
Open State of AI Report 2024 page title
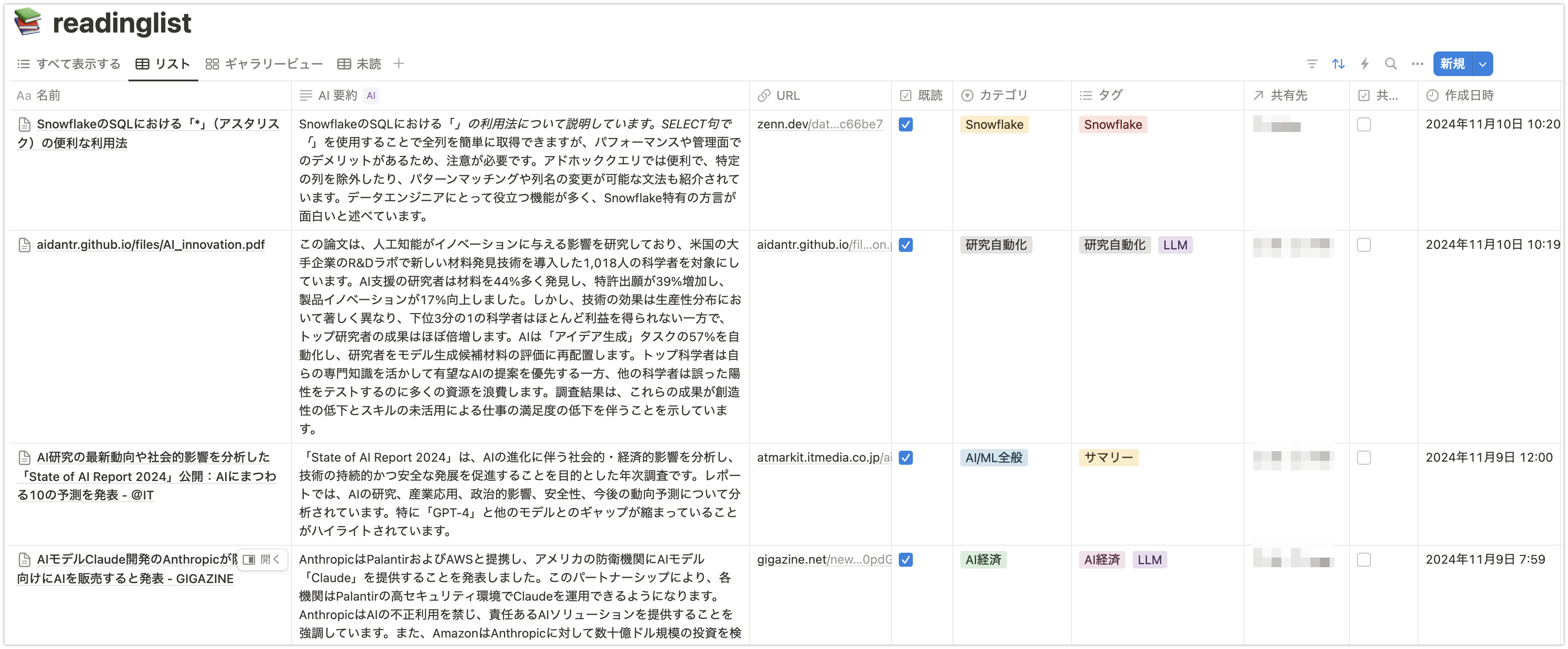point(147,476)
